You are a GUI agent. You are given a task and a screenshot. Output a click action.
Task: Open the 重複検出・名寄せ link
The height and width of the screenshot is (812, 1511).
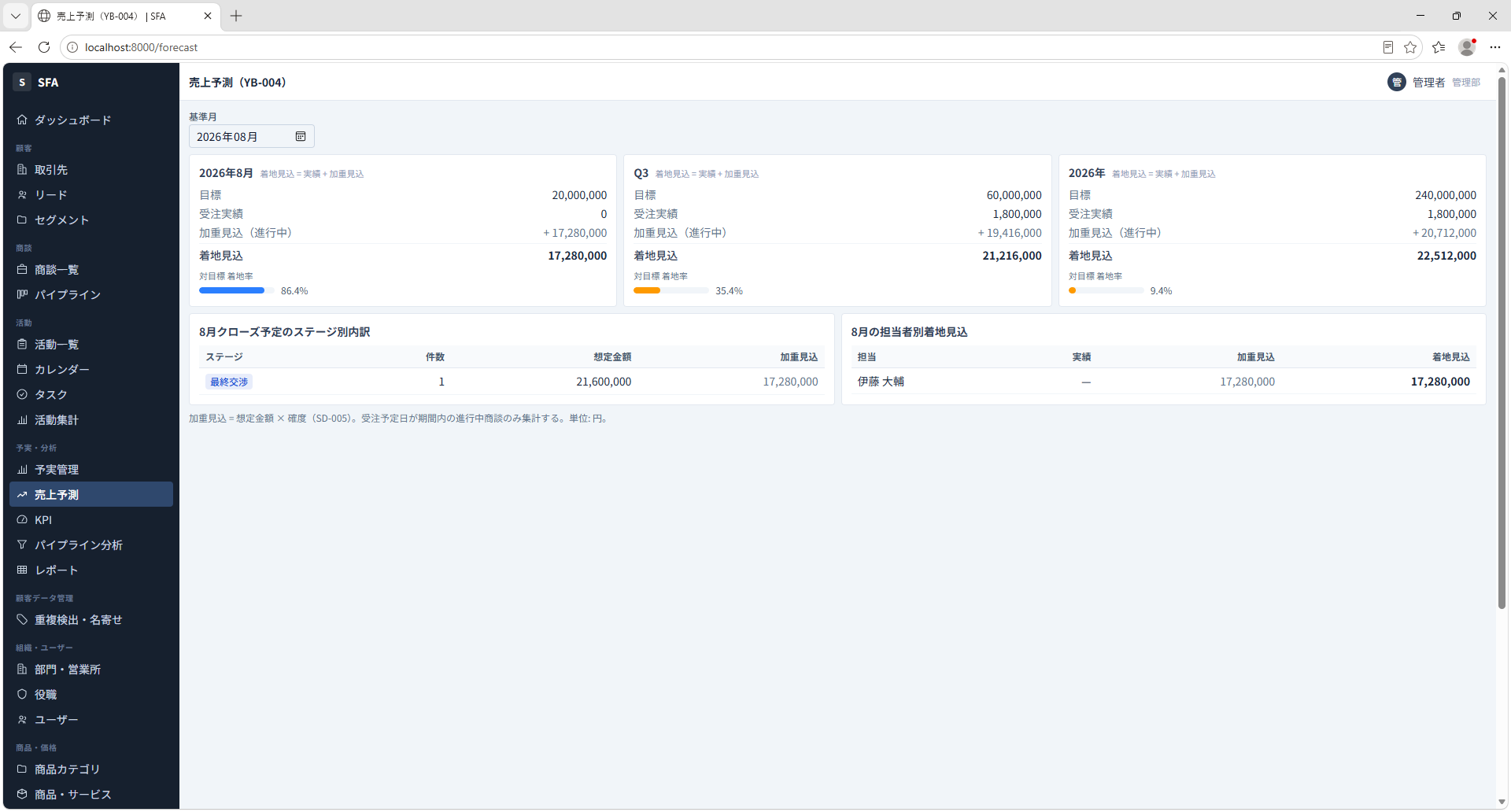click(91, 619)
